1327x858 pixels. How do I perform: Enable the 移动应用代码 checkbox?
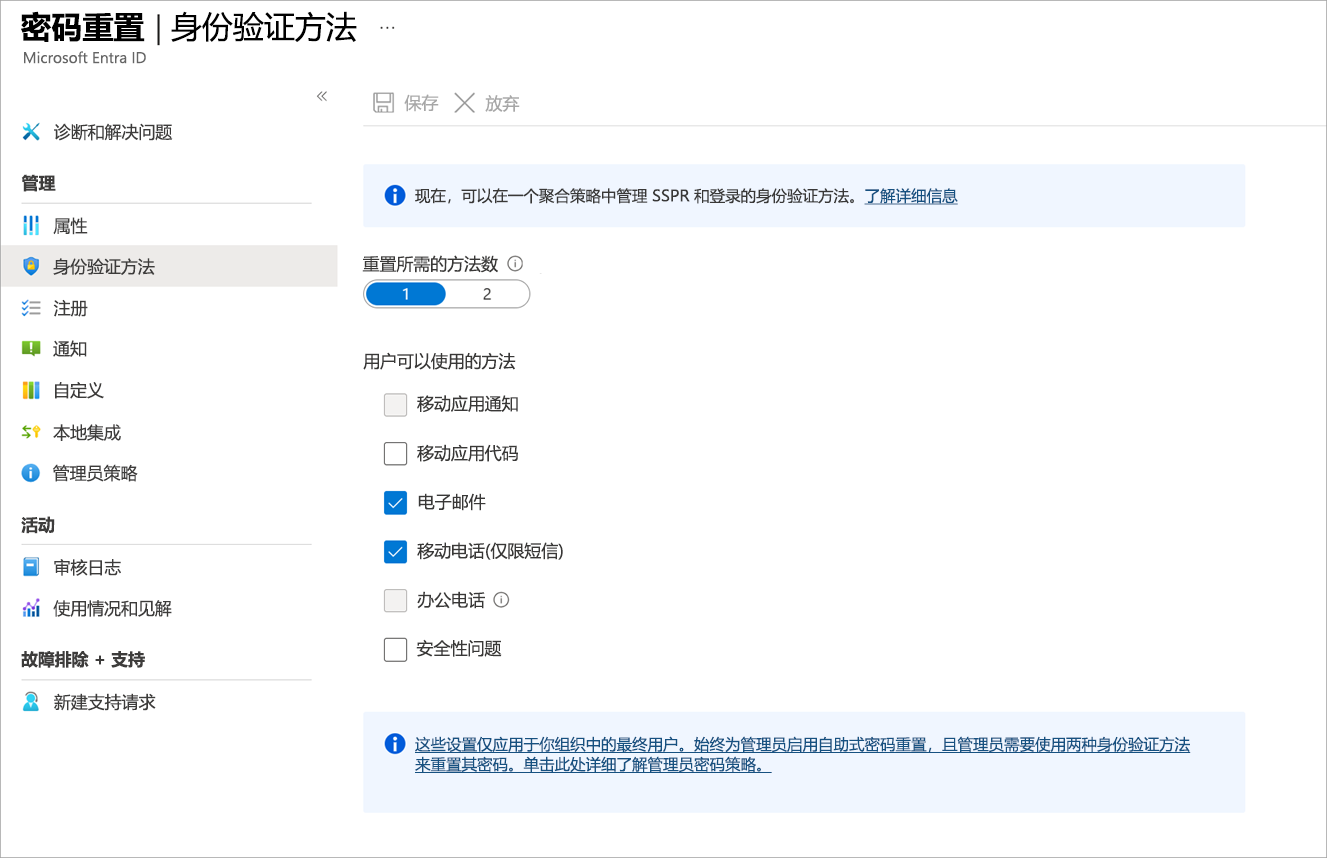(x=395, y=454)
